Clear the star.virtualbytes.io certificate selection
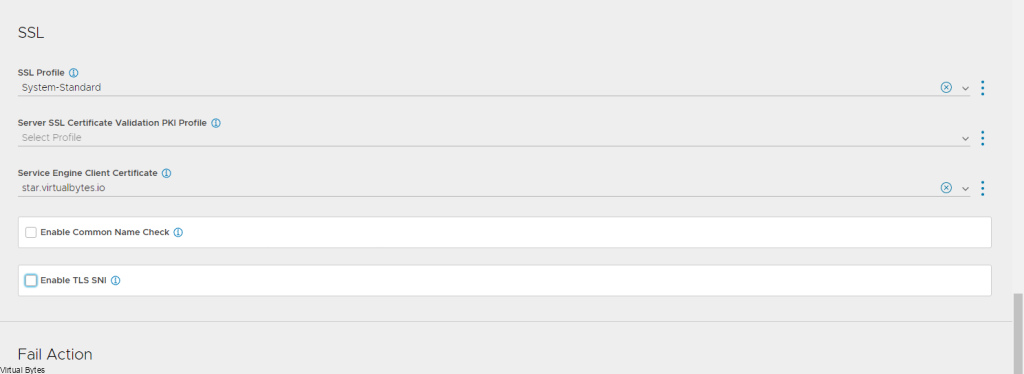Viewport: 1024px width, 374px height. (946, 188)
